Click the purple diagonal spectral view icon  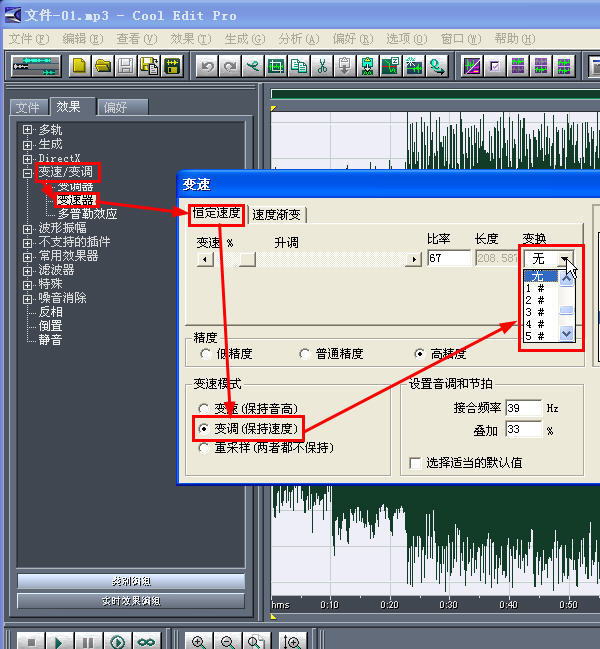coord(472,66)
